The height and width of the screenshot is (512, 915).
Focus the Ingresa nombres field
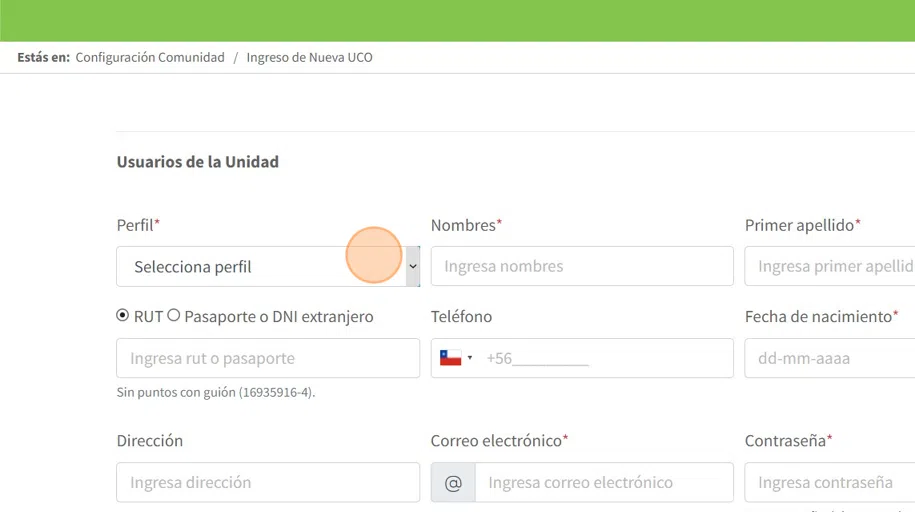(x=582, y=267)
